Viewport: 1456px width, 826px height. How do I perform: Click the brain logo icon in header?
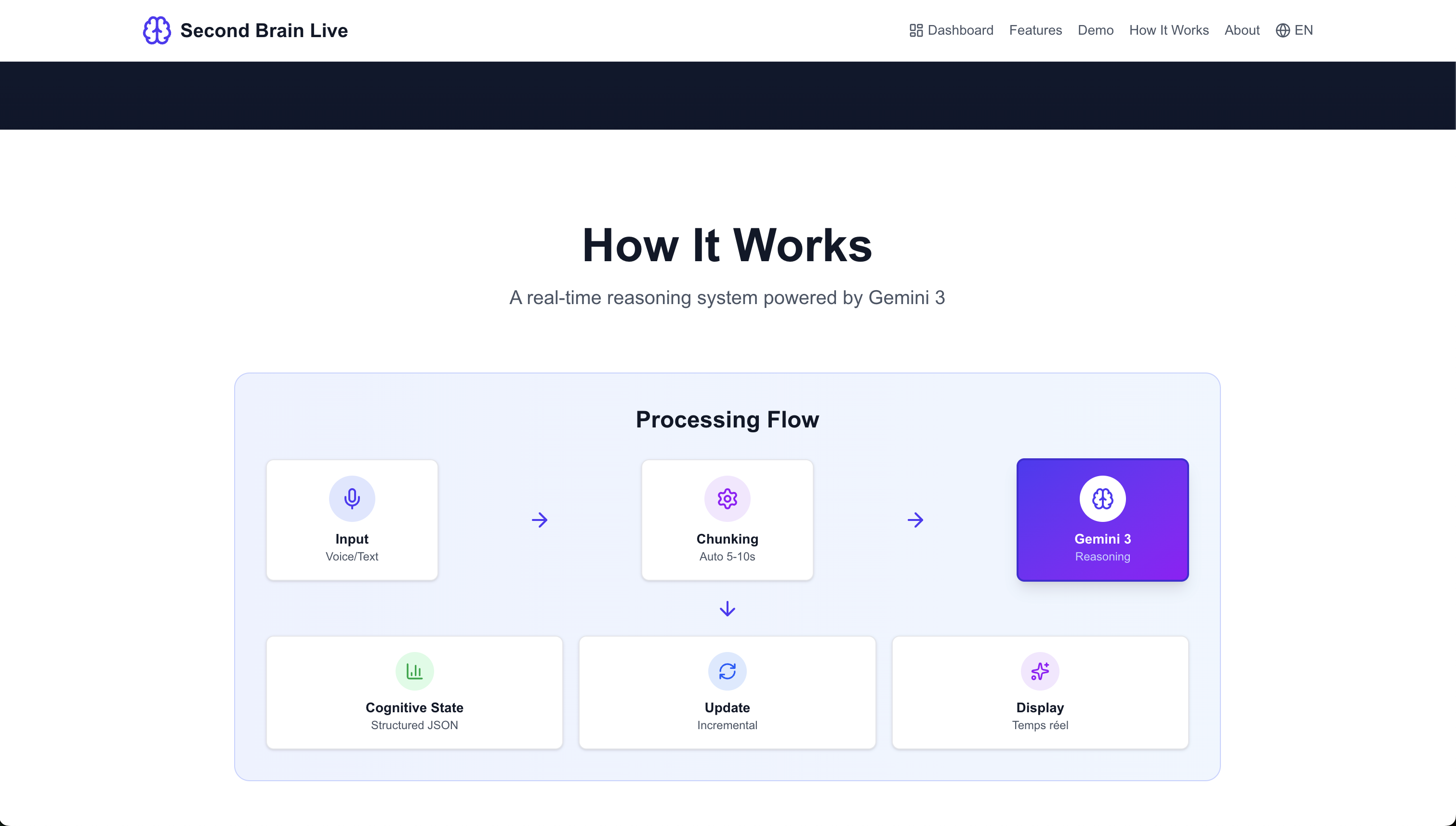click(x=157, y=30)
